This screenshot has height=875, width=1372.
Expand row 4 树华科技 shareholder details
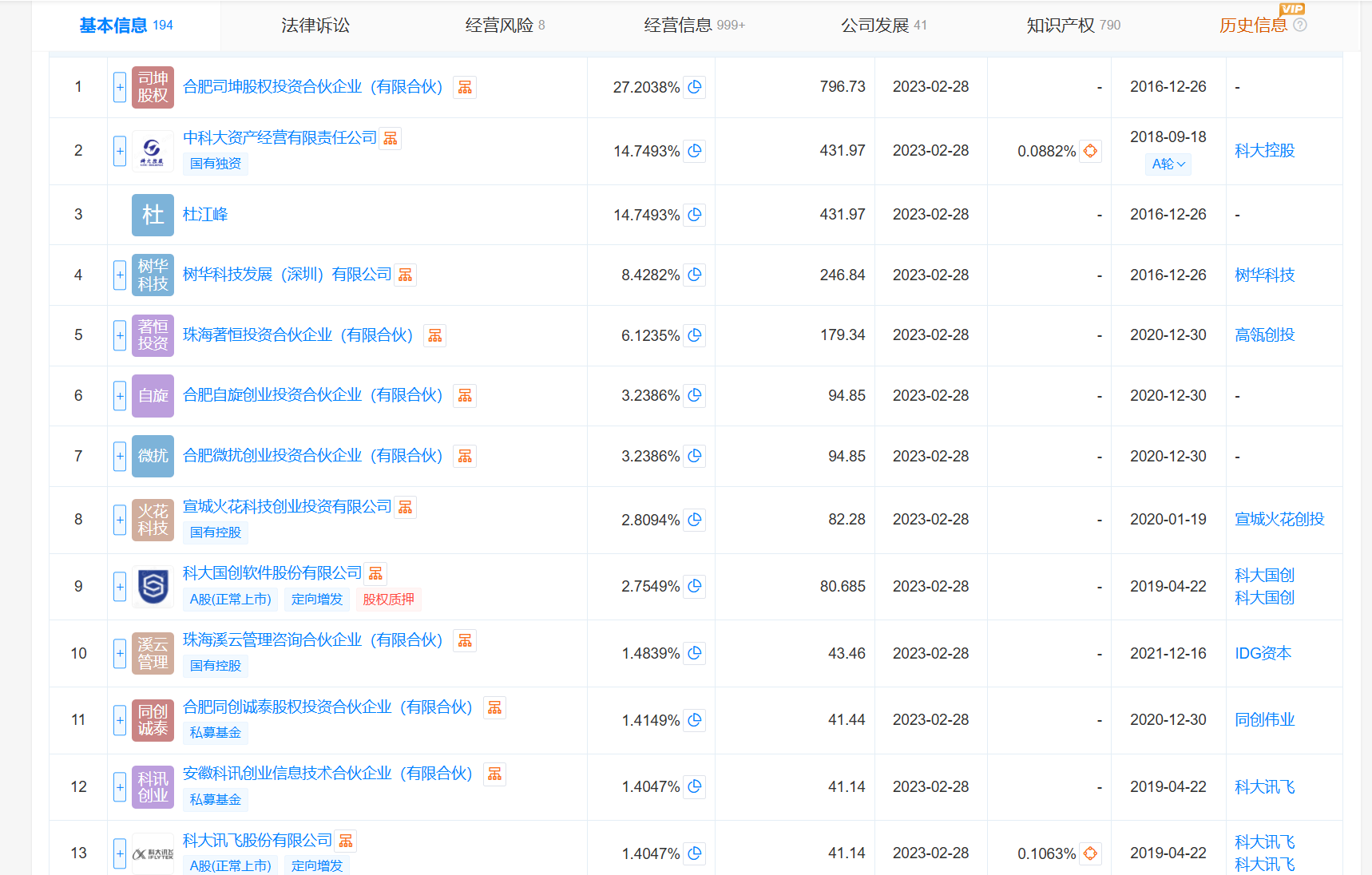(x=120, y=275)
